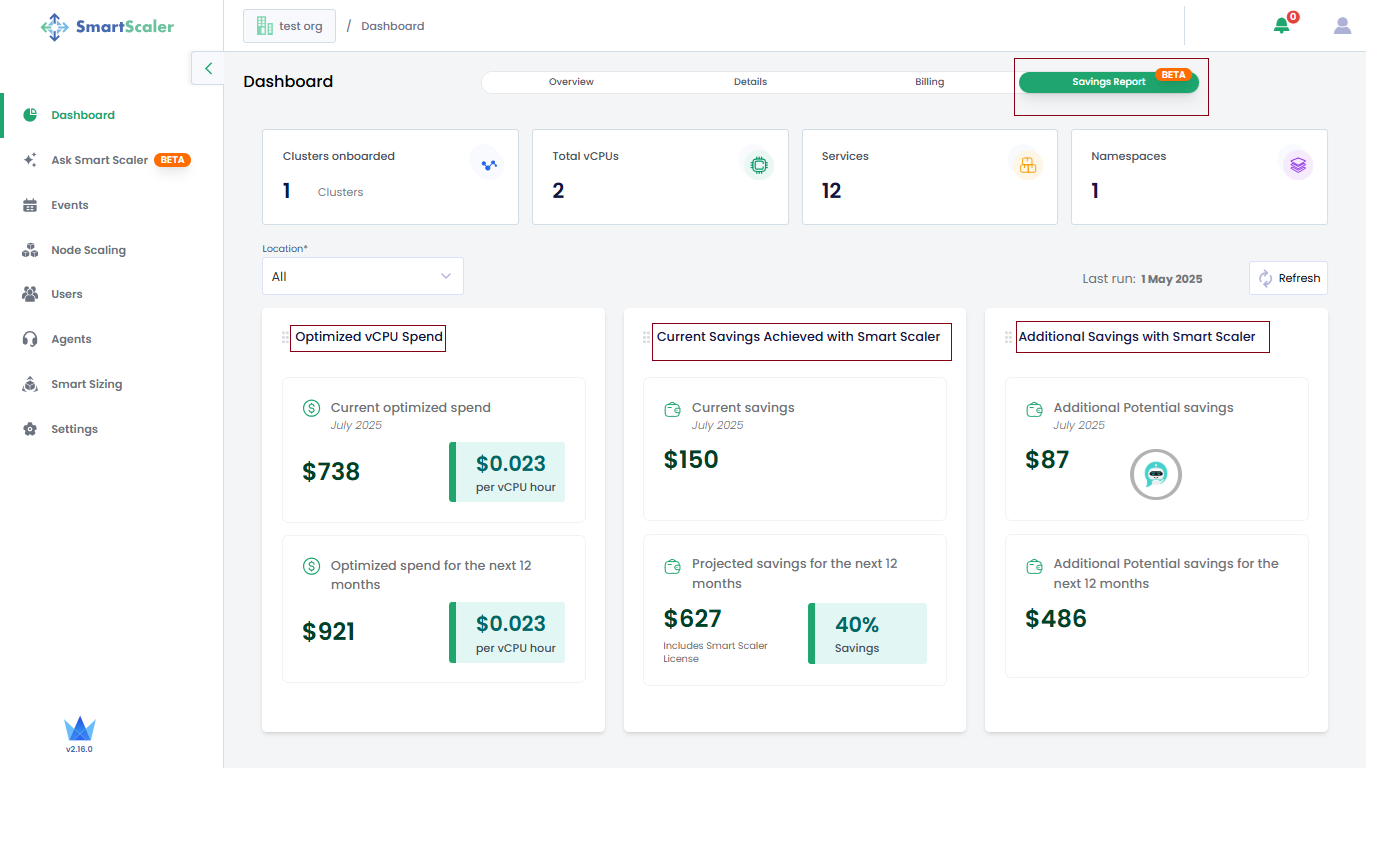This screenshot has height=854, width=1381.
Task: Collapse the sidebar with the chevron arrow
Action: [x=208, y=68]
